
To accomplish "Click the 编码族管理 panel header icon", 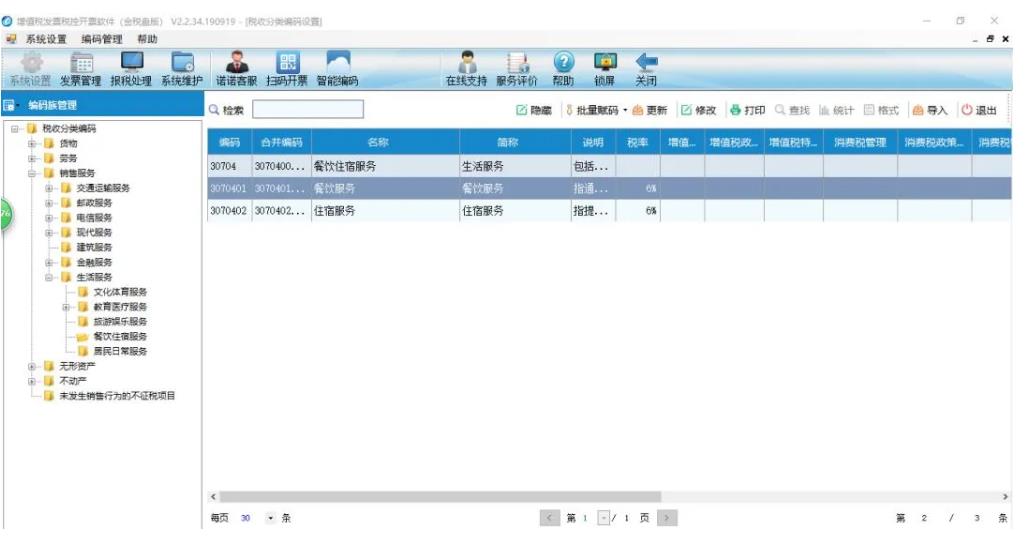I will (9, 105).
